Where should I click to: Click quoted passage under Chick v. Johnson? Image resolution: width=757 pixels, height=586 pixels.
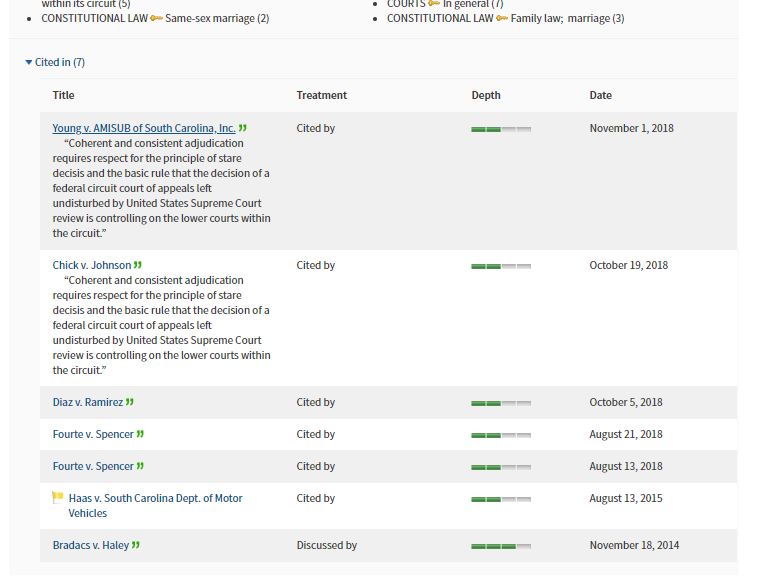tap(162, 325)
